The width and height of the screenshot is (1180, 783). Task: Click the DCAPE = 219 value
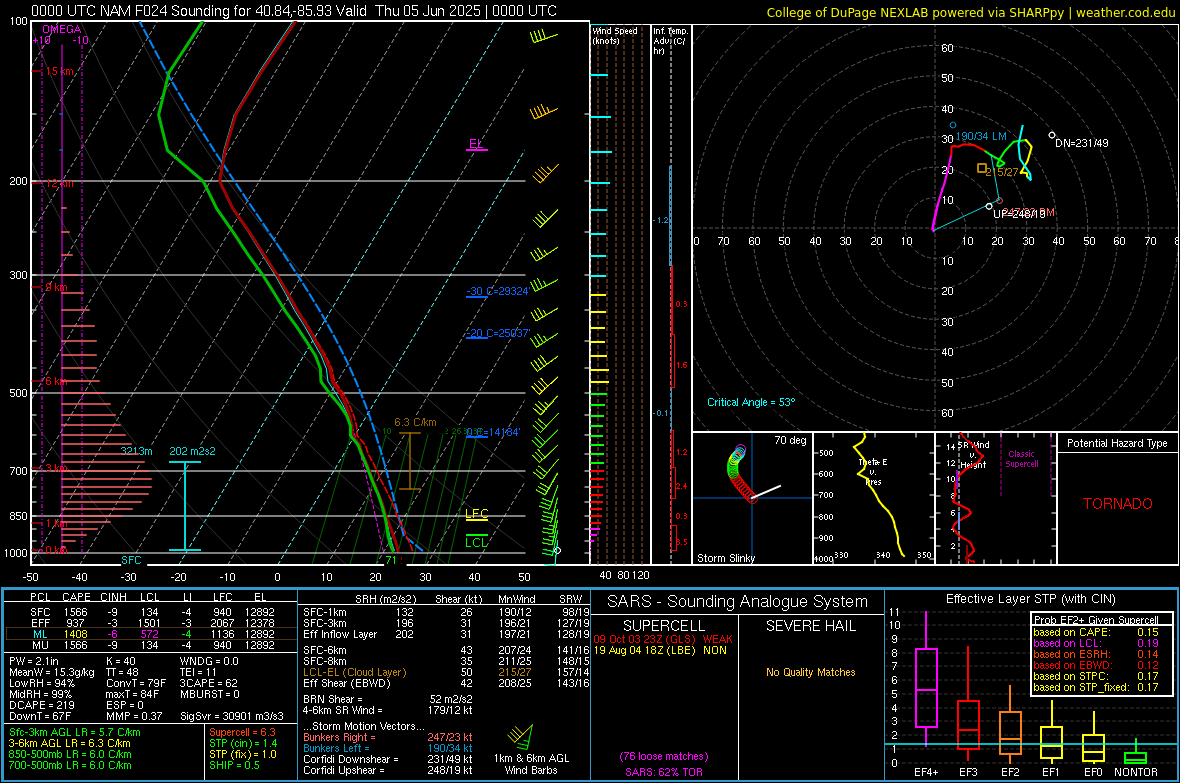point(41,705)
